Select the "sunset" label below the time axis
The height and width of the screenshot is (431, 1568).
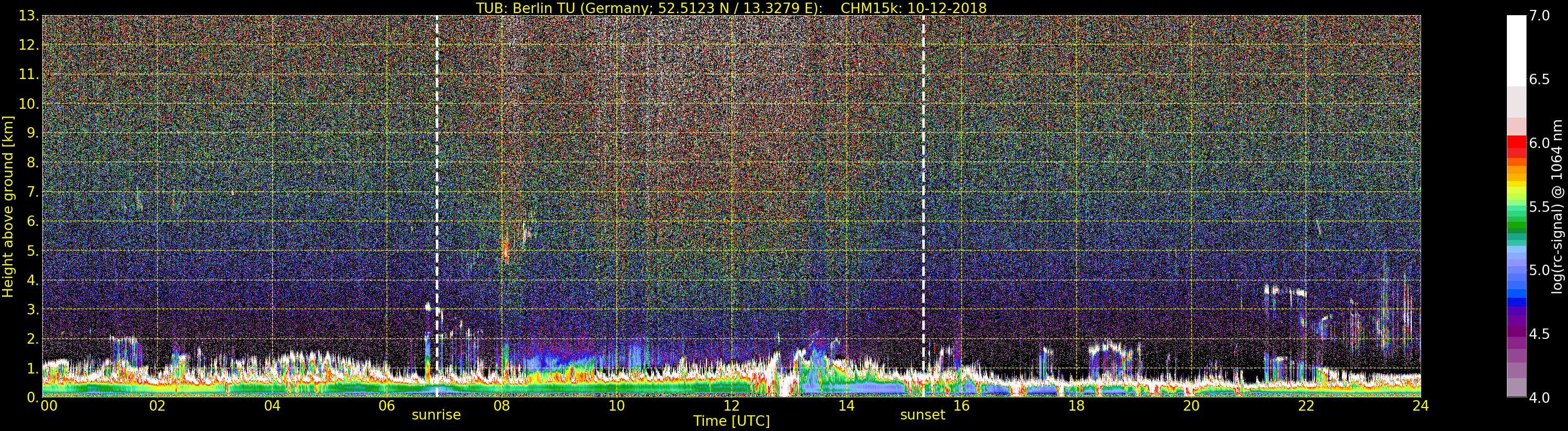point(922,415)
